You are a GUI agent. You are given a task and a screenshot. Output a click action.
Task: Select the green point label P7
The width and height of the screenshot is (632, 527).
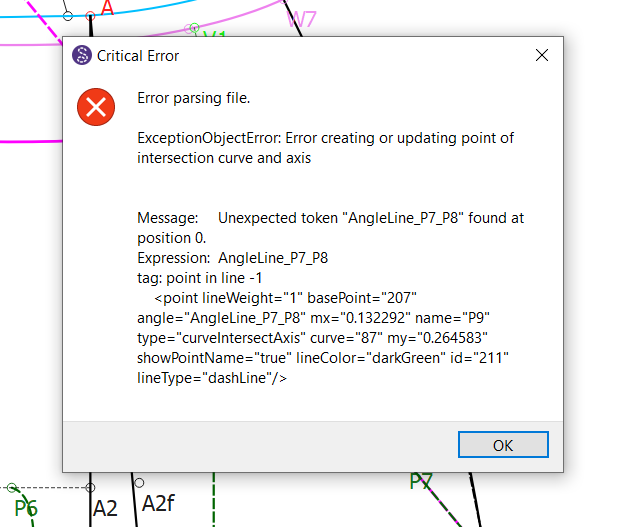point(420,481)
